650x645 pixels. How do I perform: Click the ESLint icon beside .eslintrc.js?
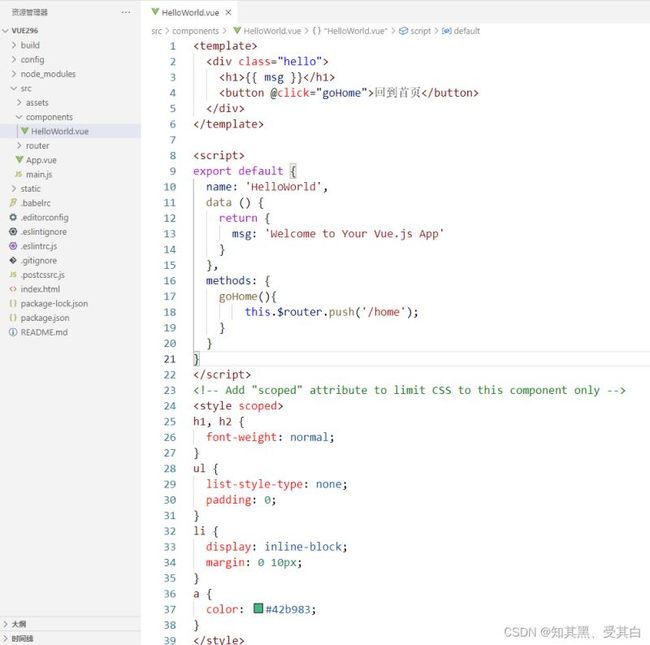[12, 246]
